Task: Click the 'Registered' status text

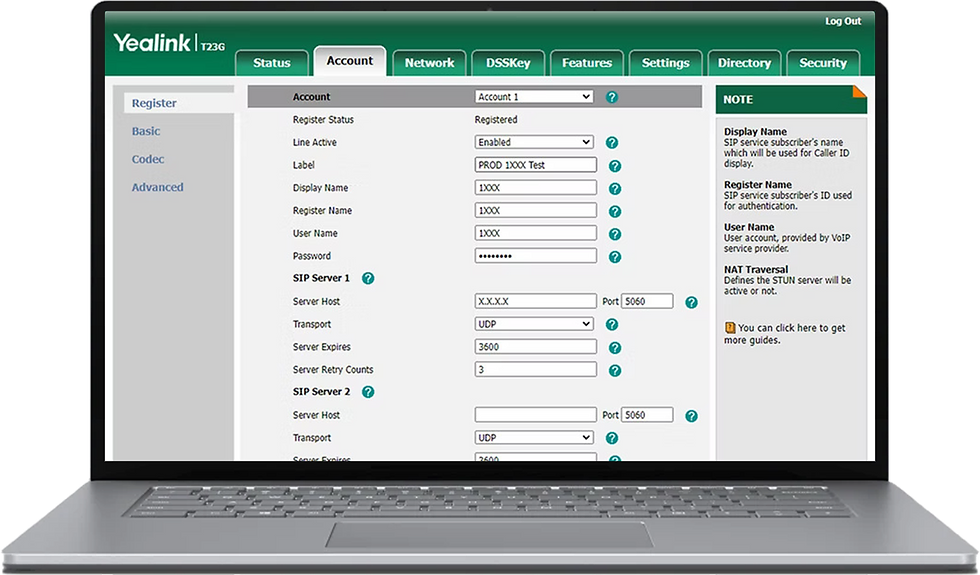Action: coord(496,119)
